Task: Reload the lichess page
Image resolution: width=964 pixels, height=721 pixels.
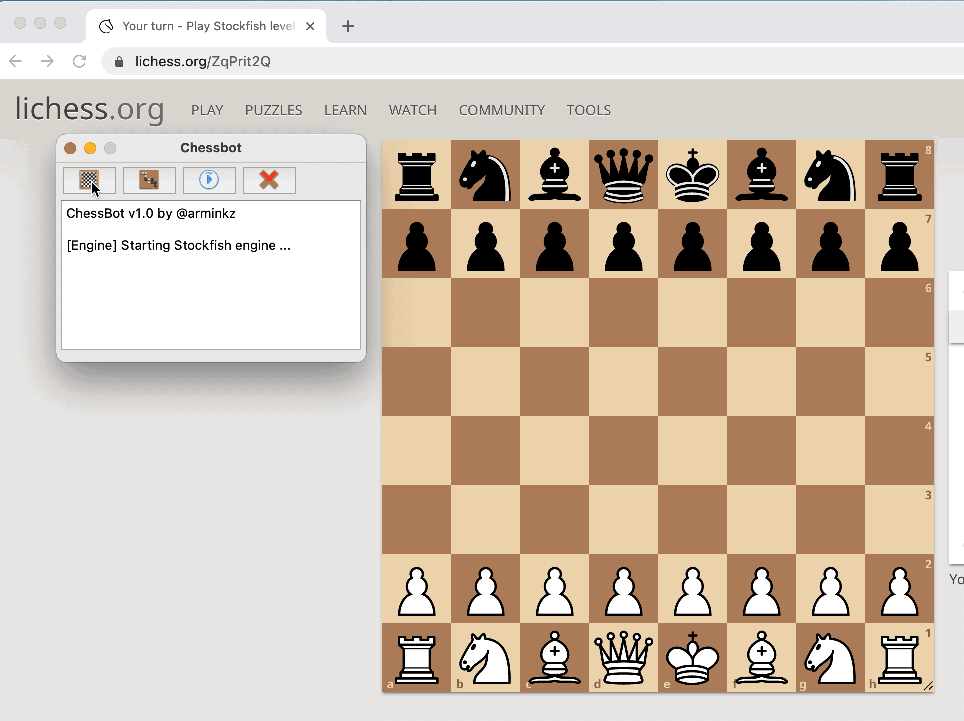Action: [79, 61]
